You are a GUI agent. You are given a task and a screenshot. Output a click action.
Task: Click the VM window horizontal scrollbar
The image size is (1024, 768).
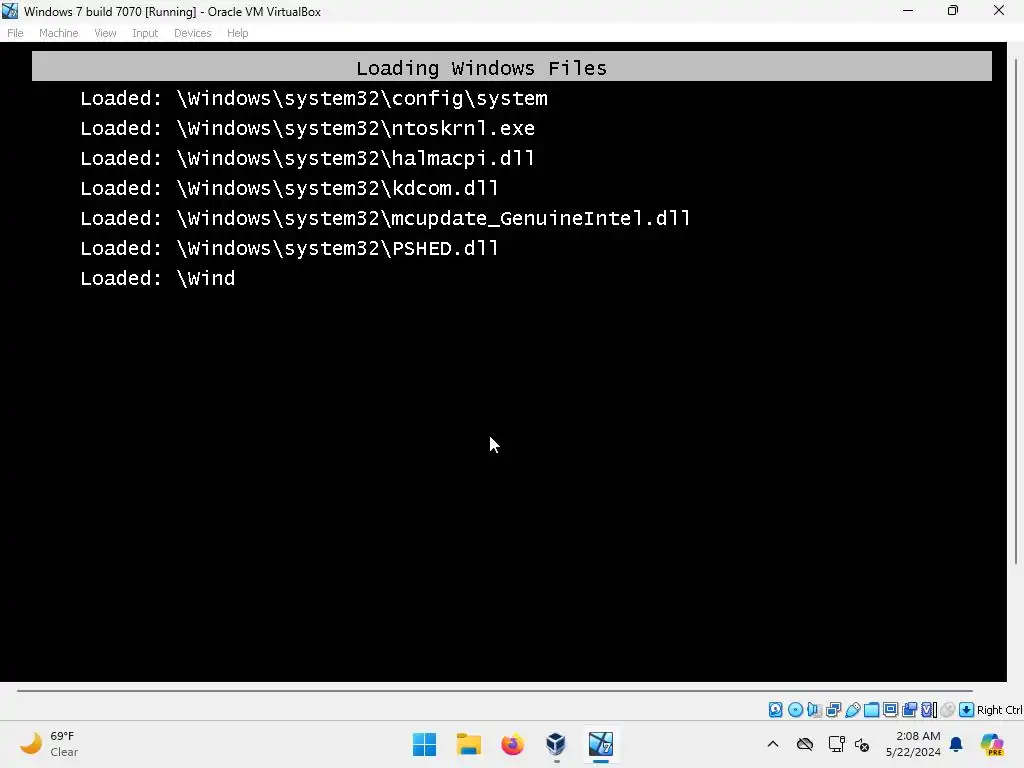point(494,690)
